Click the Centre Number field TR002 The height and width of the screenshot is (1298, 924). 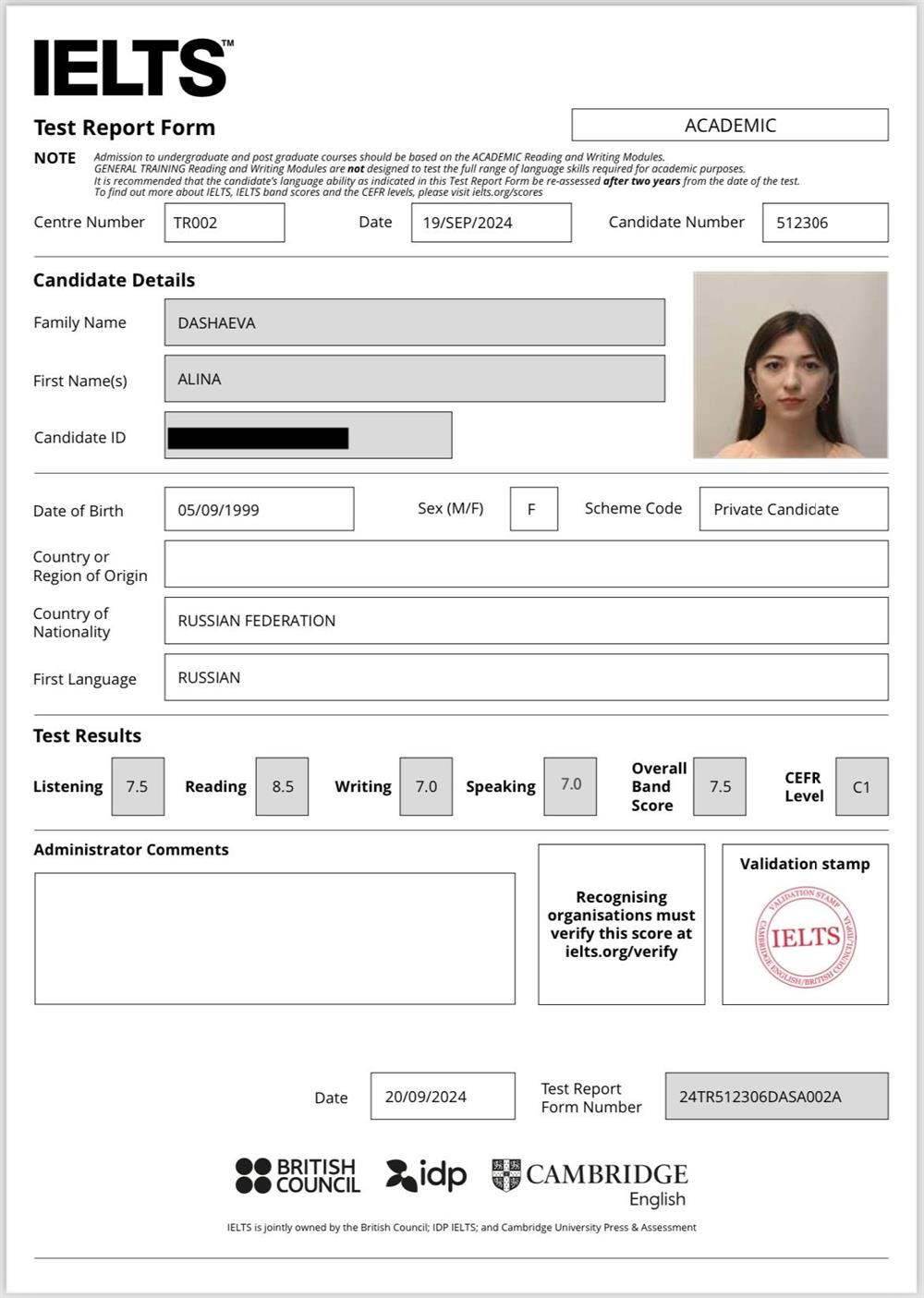tap(225, 223)
